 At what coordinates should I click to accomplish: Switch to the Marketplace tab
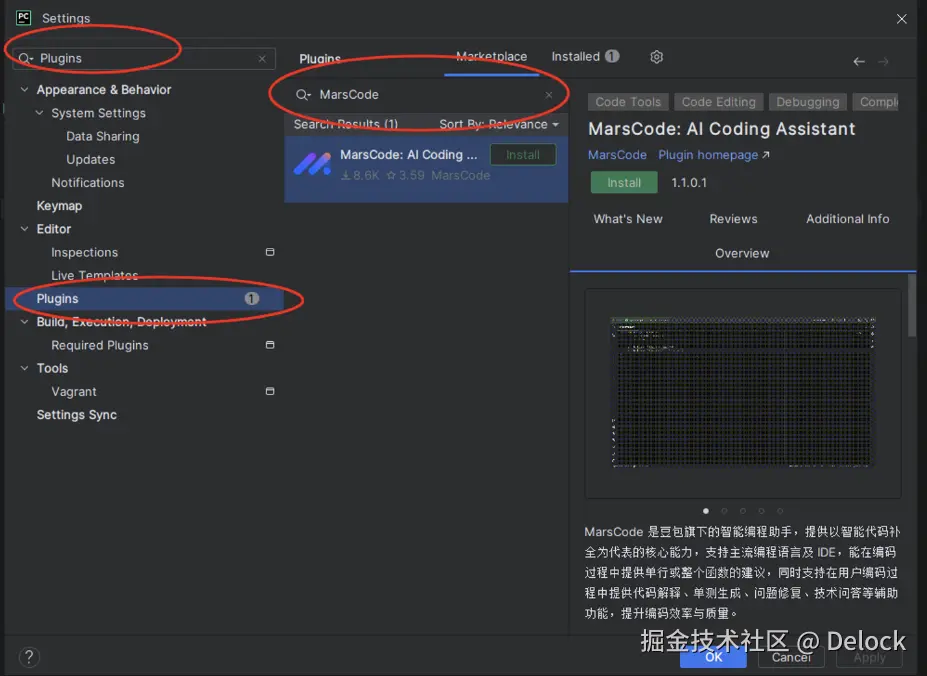[491, 57]
